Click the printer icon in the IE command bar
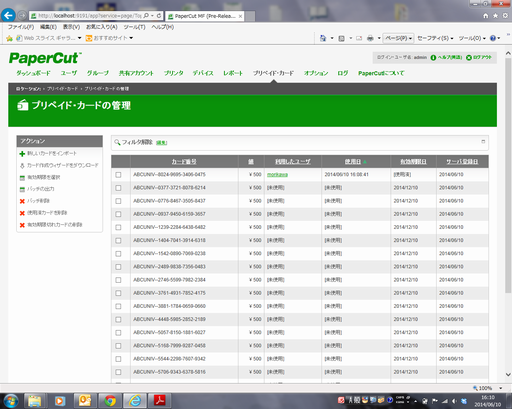 (x=370, y=38)
